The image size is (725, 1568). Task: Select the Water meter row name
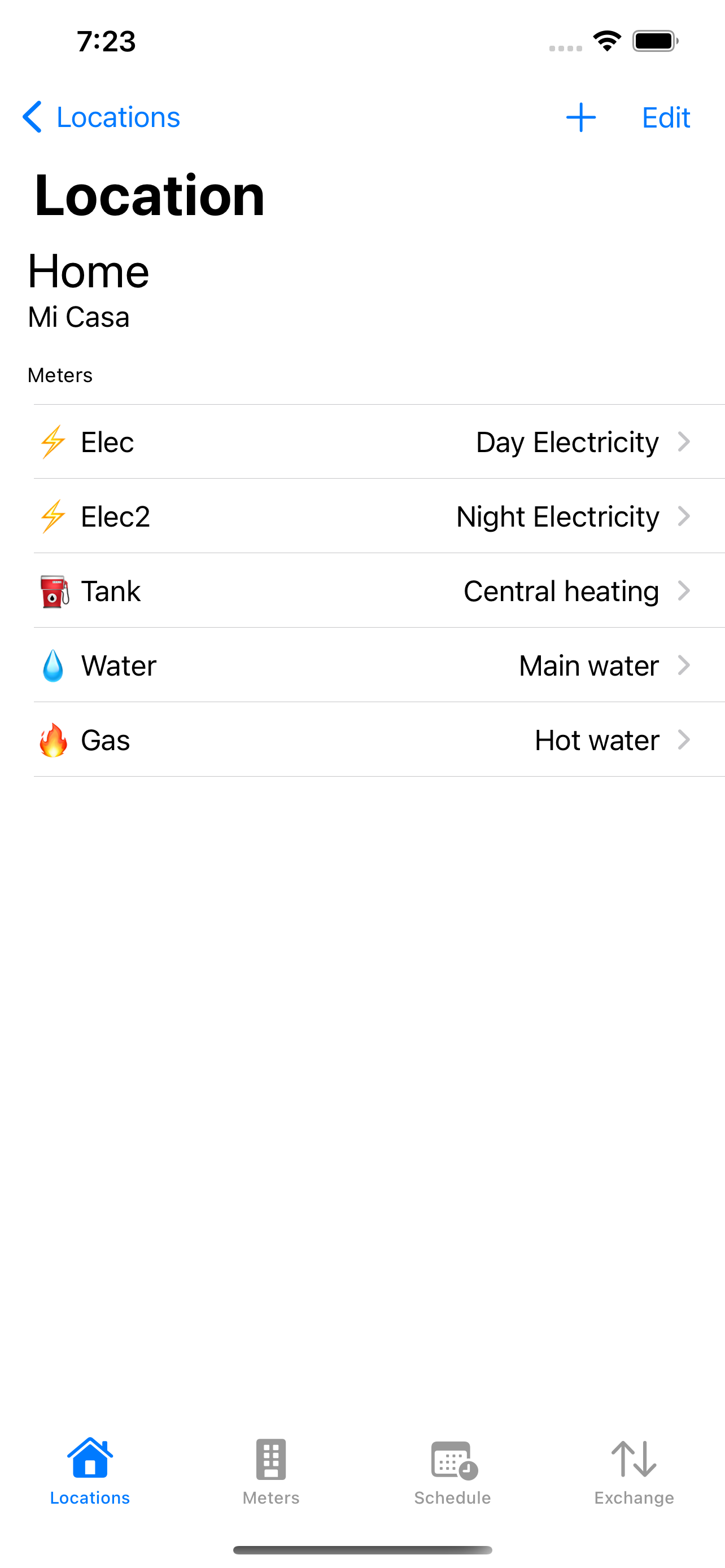pos(119,665)
